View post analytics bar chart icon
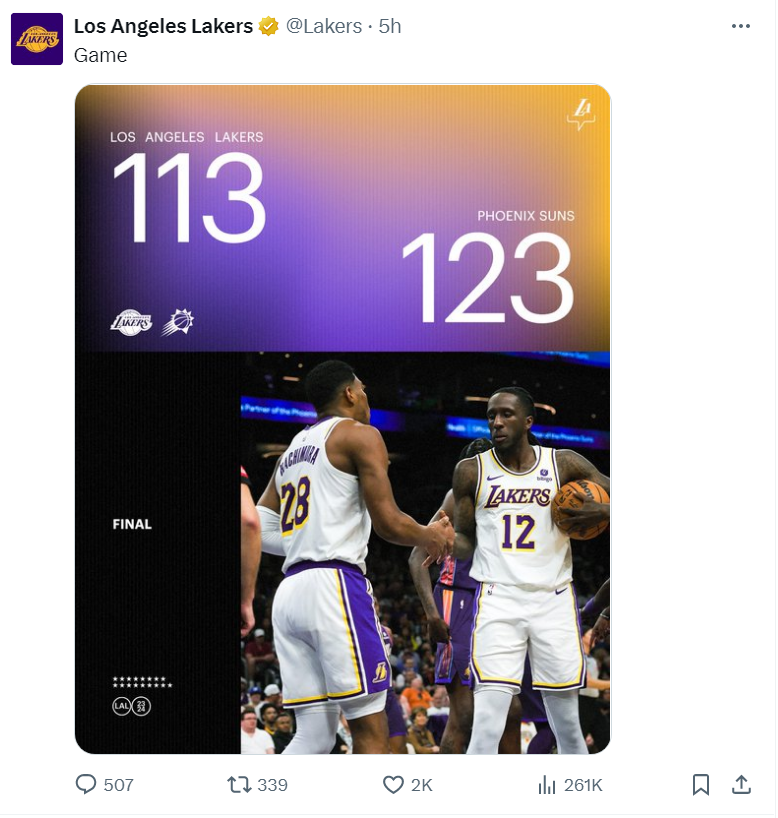The image size is (778, 818). click(546, 785)
